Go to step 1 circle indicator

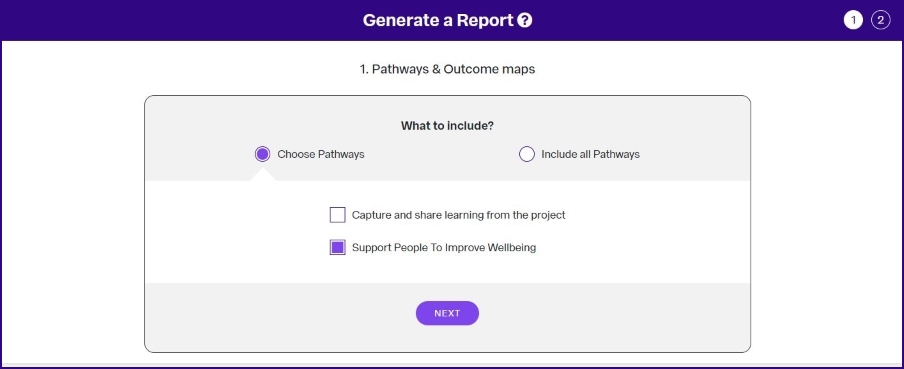click(853, 21)
